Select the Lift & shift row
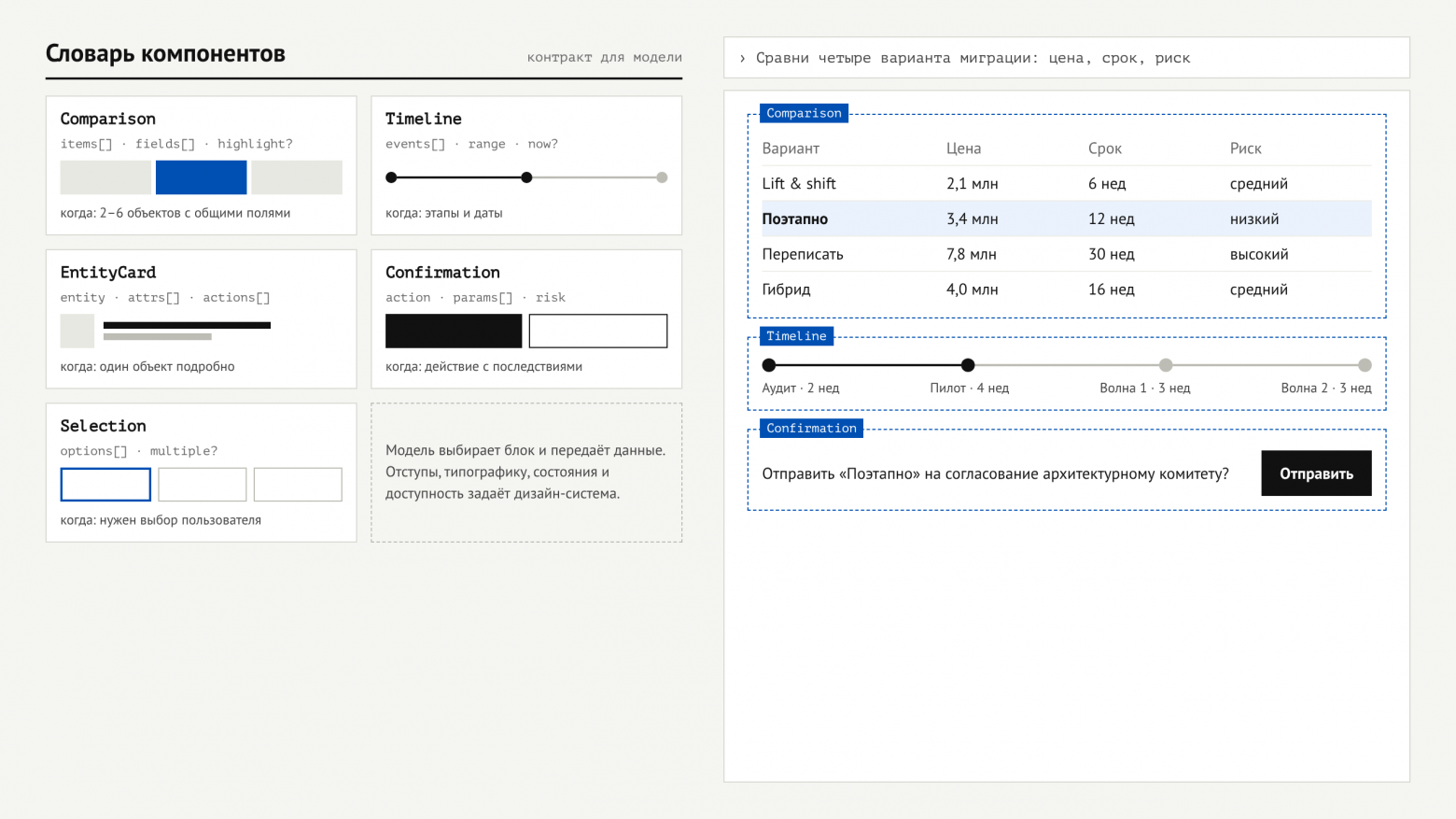 (1067, 184)
